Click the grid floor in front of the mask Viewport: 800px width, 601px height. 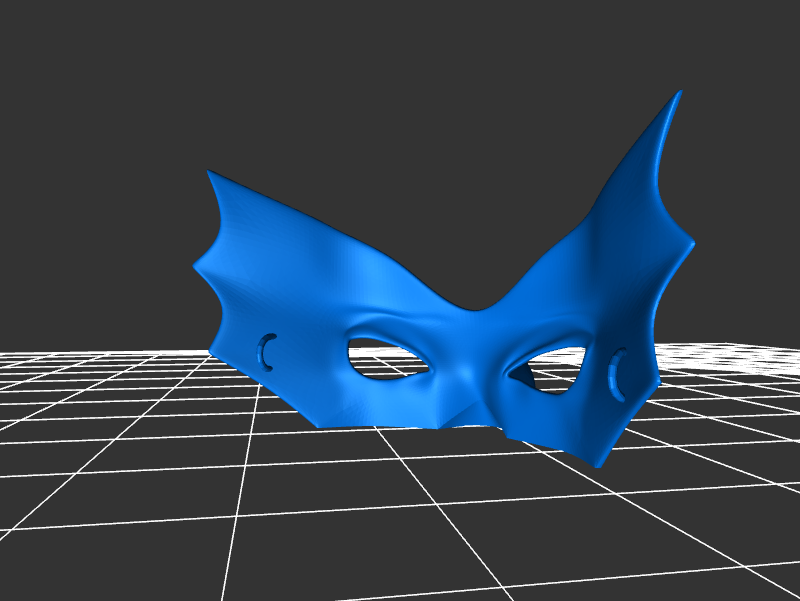400,520
